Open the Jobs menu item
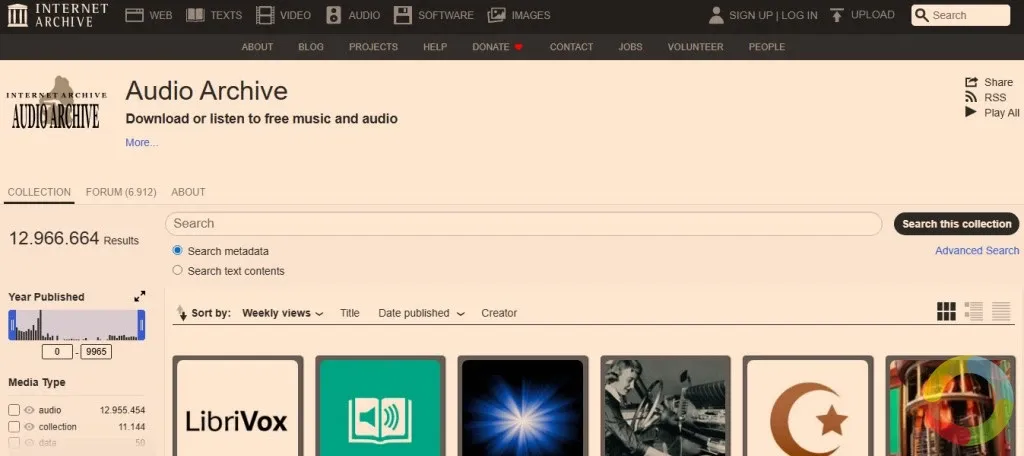 pos(630,47)
